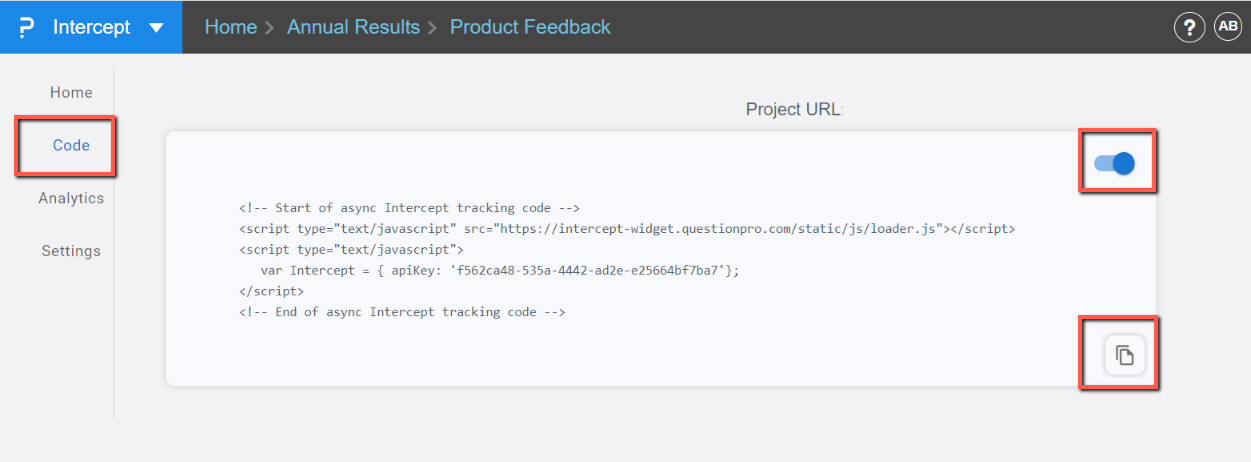The height and width of the screenshot is (462, 1251).
Task: Click the Start of async Intercept comment
Action: [x=409, y=208]
